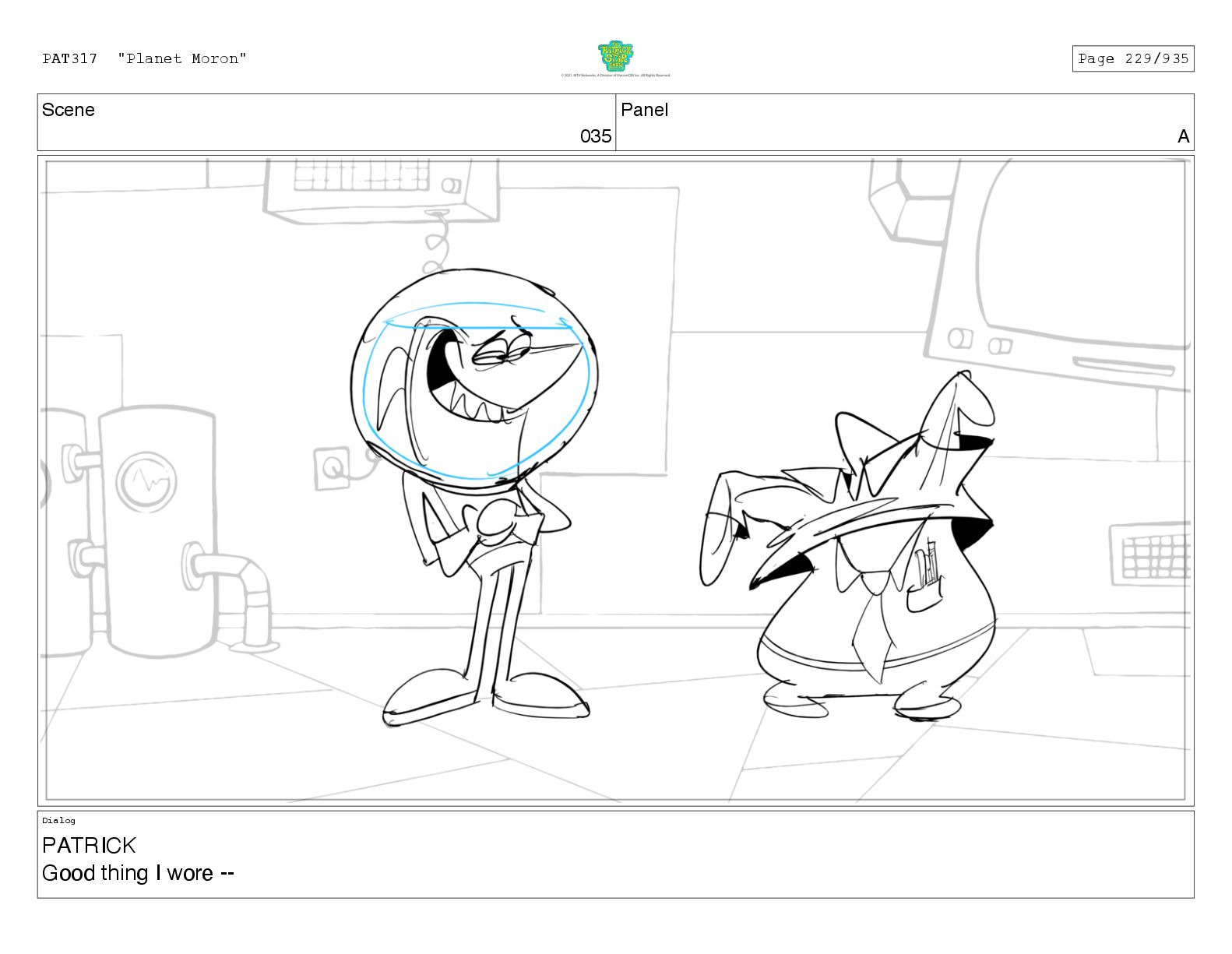1232x954 pixels.
Task: Click the Patrick character pulling shirt drawing
Action: coord(849,545)
